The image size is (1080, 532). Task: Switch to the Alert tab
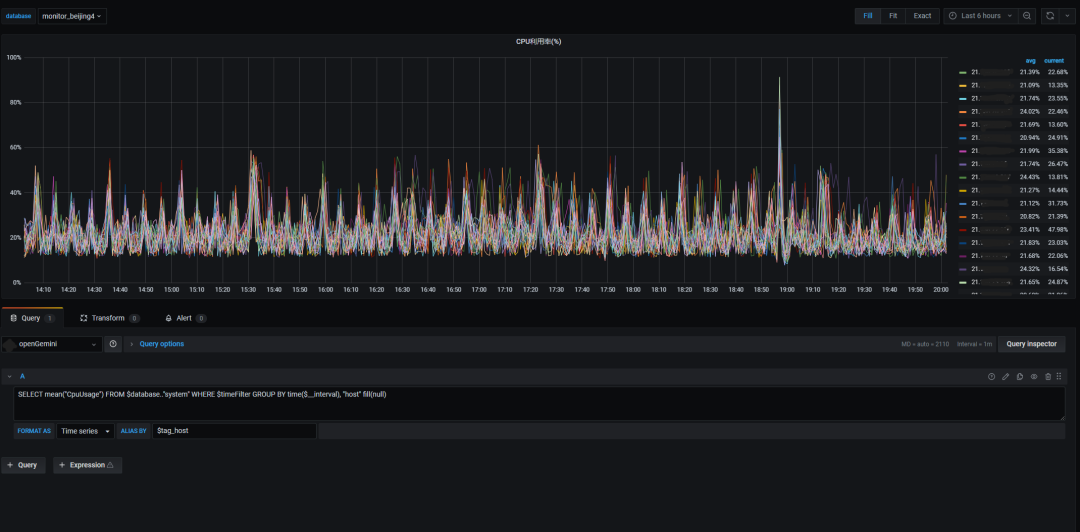coord(186,318)
